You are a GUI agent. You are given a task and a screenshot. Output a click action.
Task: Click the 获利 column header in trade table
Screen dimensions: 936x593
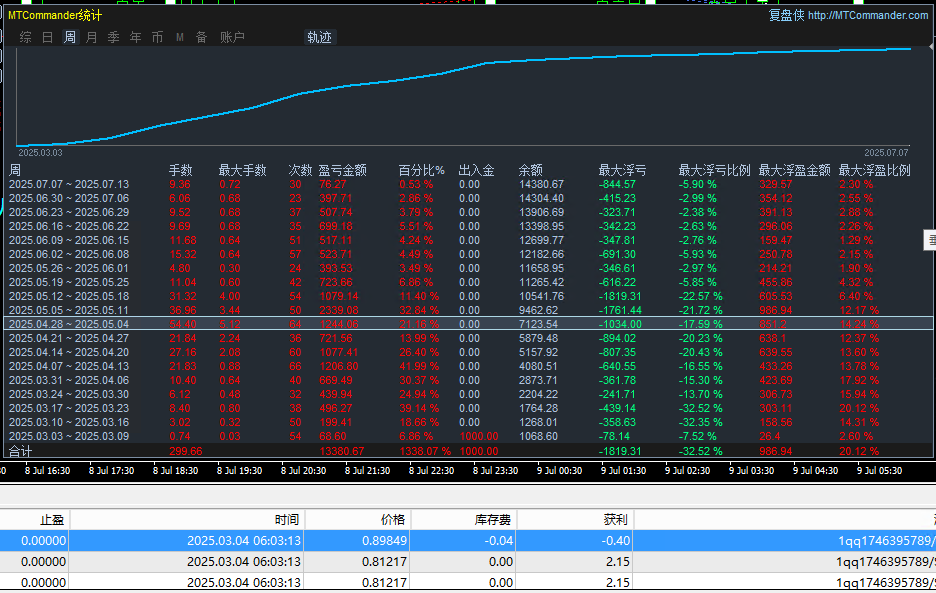click(615, 520)
